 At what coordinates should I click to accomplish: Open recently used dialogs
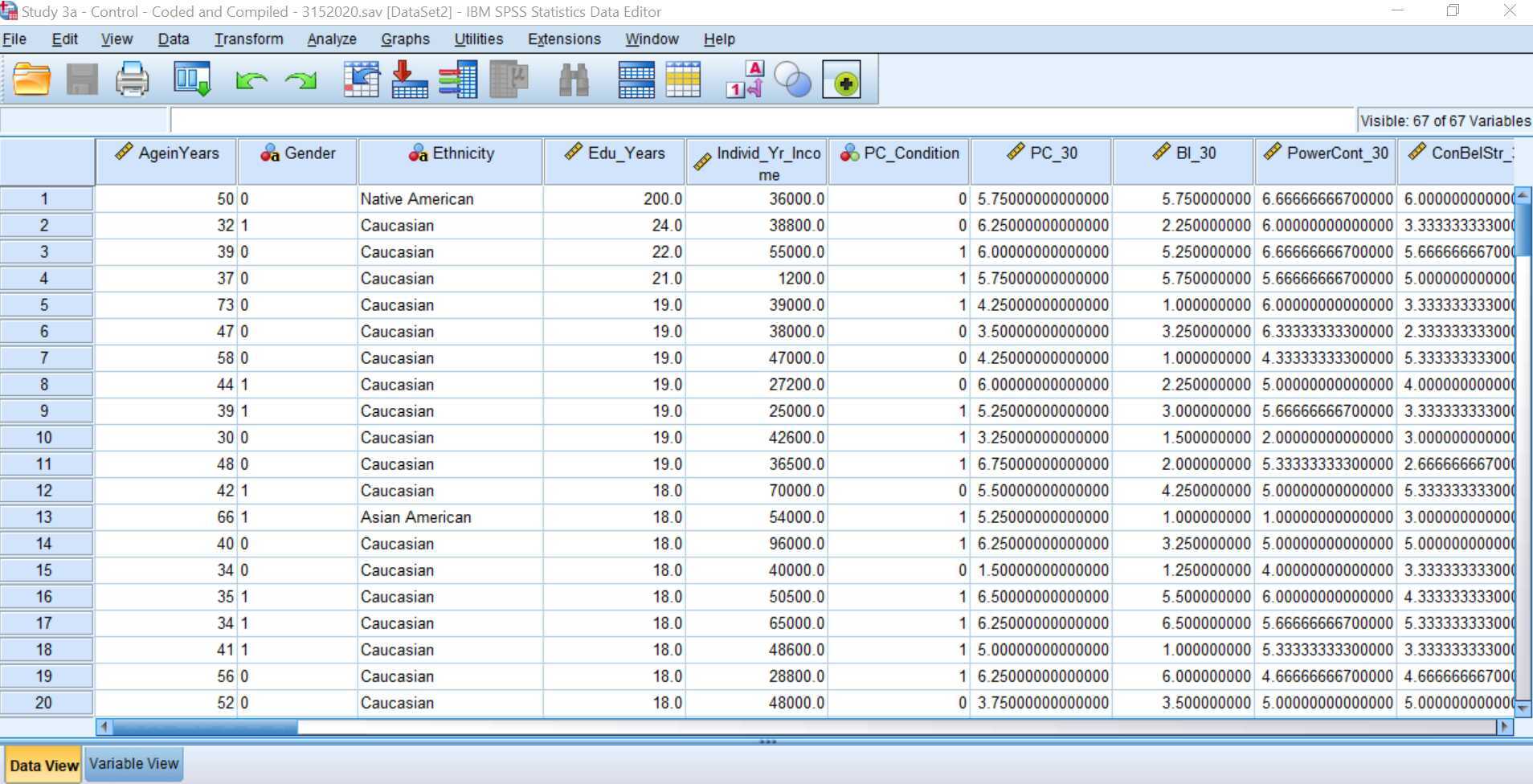click(x=193, y=79)
